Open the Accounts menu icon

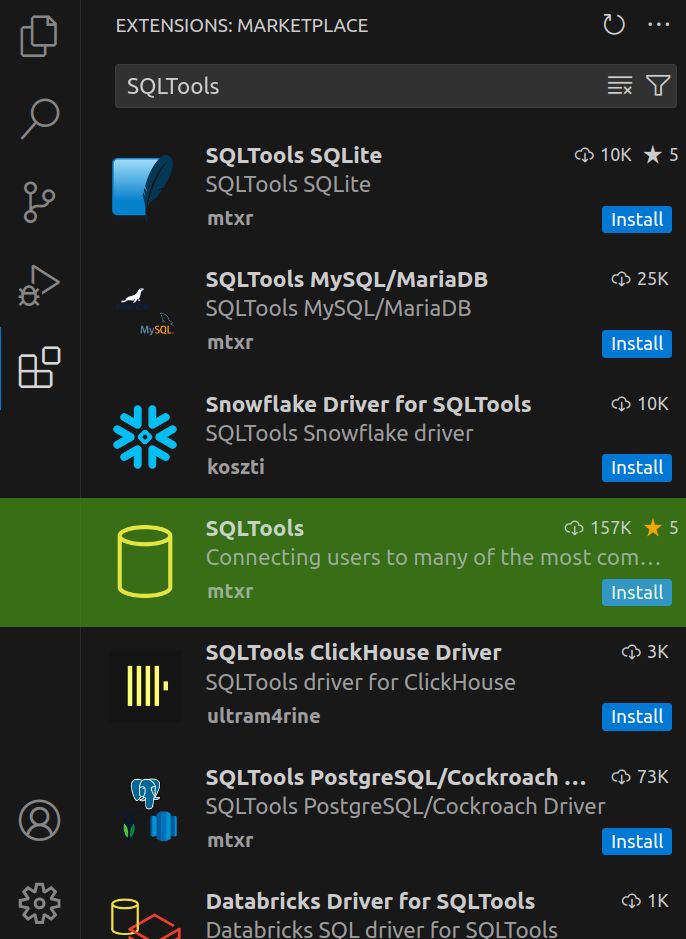(40, 820)
